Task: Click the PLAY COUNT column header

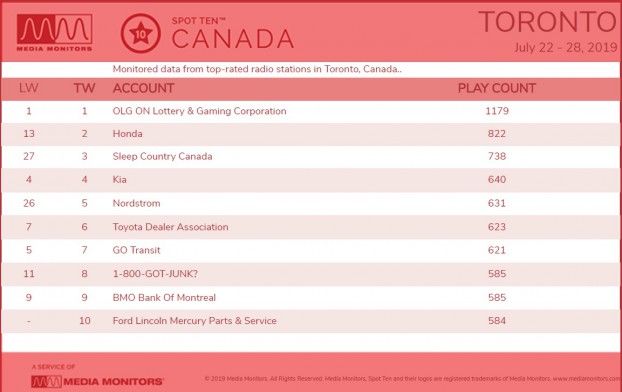Action: click(x=497, y=88)
